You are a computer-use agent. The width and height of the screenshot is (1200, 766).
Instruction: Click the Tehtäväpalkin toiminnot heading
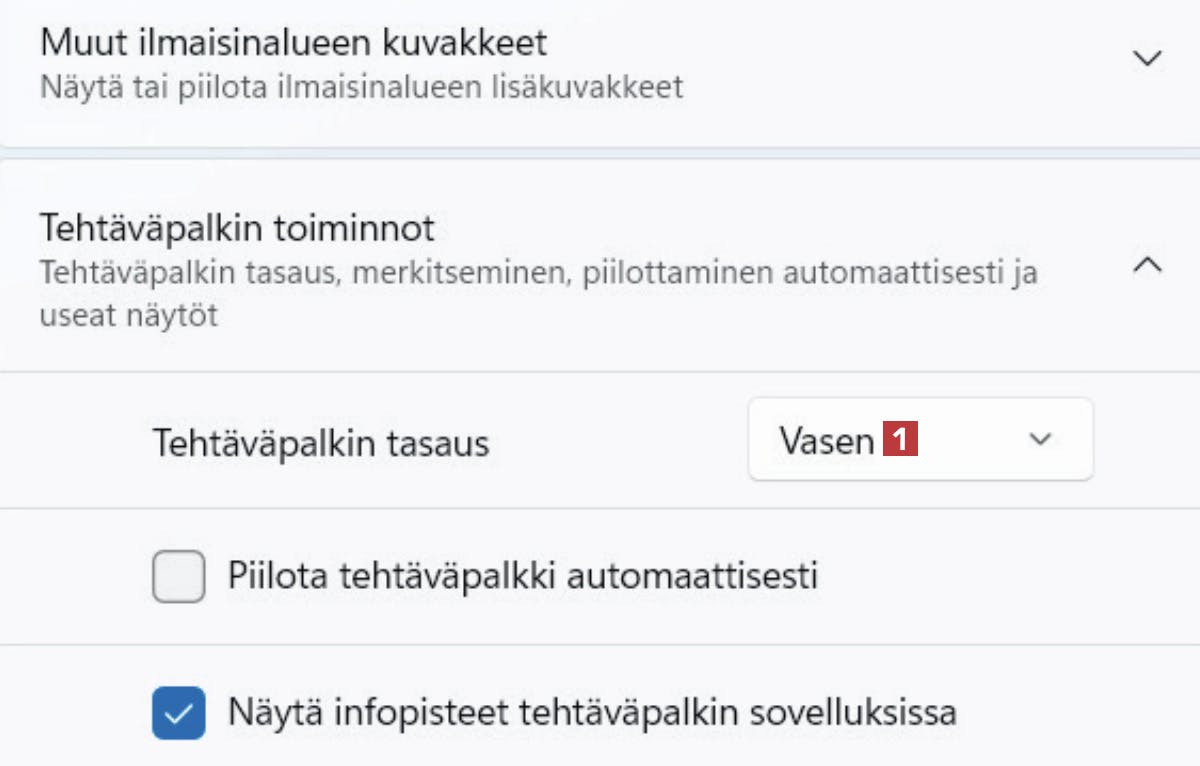(237, 229)
